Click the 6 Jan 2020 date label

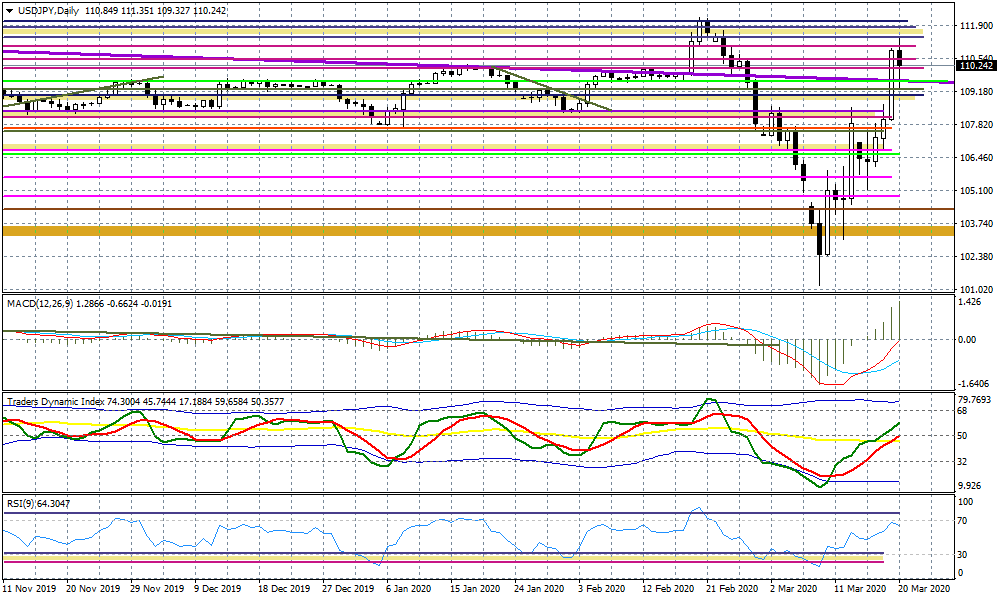coord(409,589)
